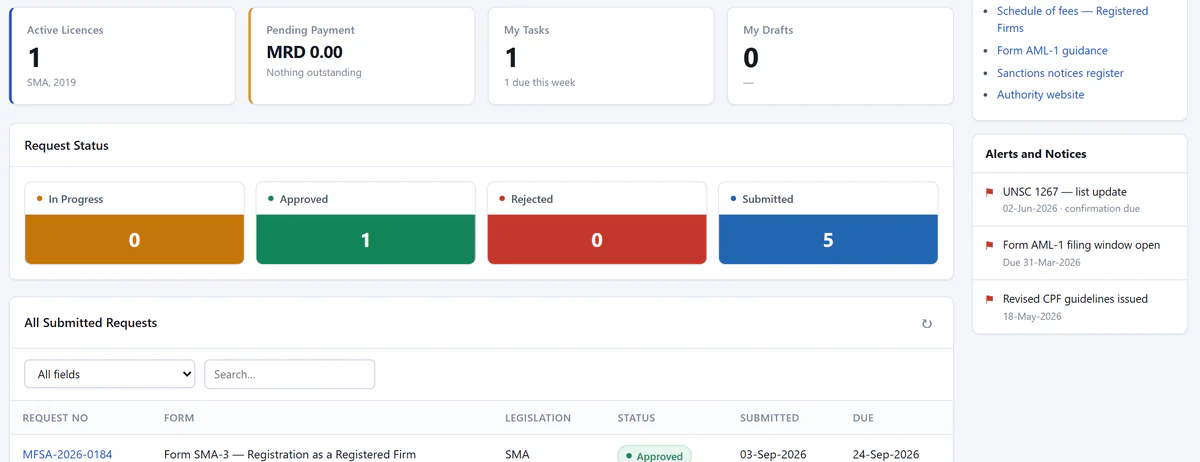Click the refresh icon in All Submitted Requests
The width and height of the screenshot is (1200, 462).
(x=927, y=324)
